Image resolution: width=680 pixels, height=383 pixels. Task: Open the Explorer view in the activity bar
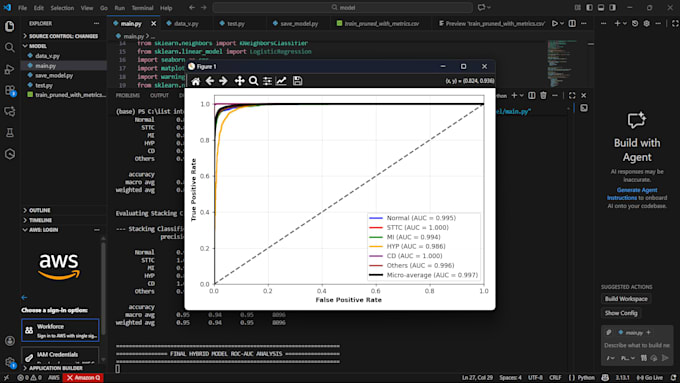[x=10, y=26]
